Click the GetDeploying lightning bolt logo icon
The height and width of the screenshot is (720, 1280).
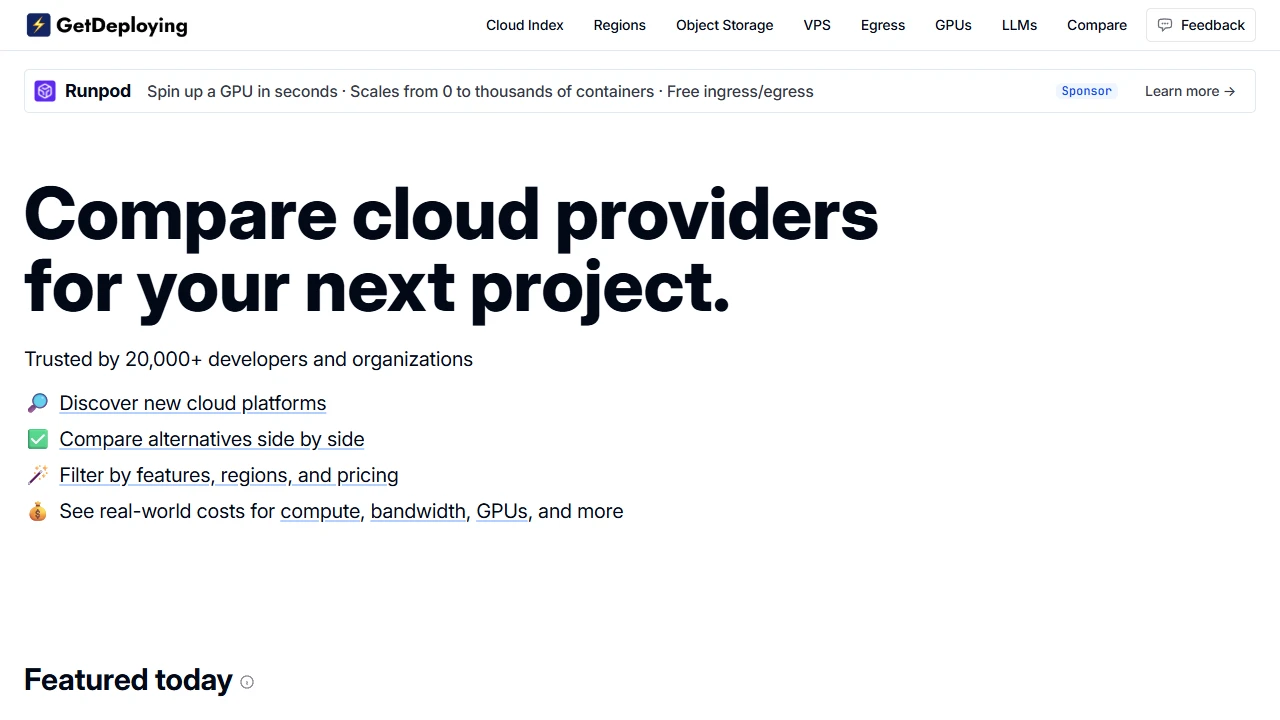[39, 24]
